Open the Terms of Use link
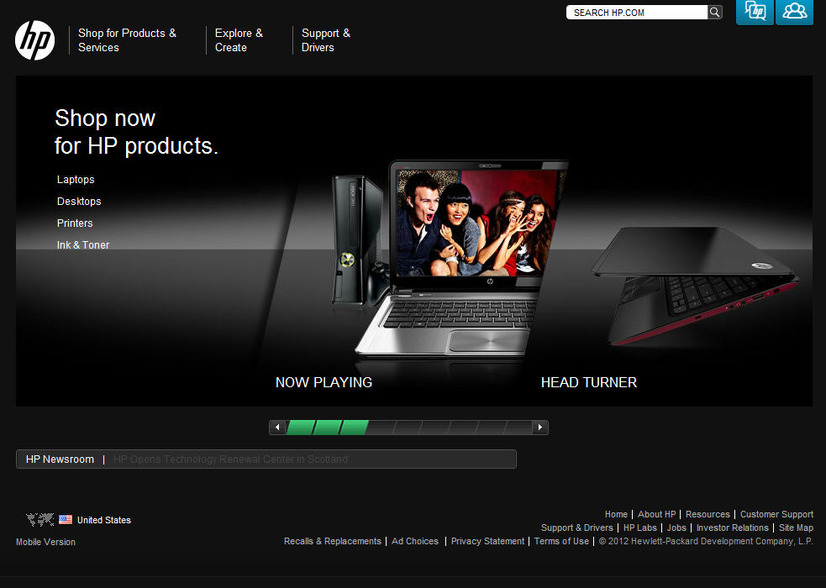 tap(562, 541)
